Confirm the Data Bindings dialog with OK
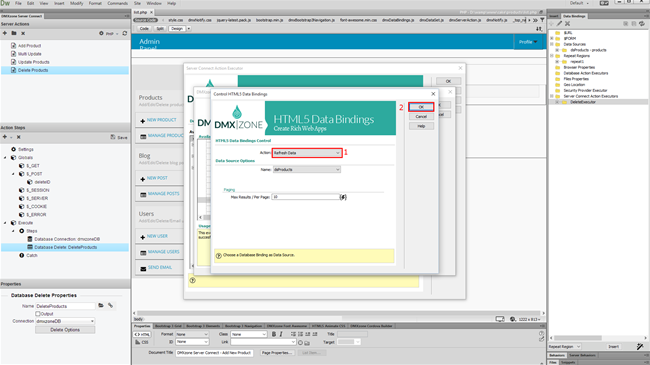 click(x=421, y=107)
